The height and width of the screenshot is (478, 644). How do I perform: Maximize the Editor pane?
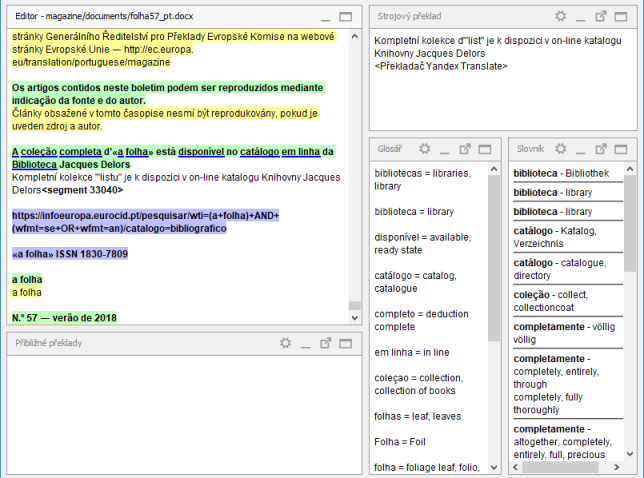[x=345, y=16]
